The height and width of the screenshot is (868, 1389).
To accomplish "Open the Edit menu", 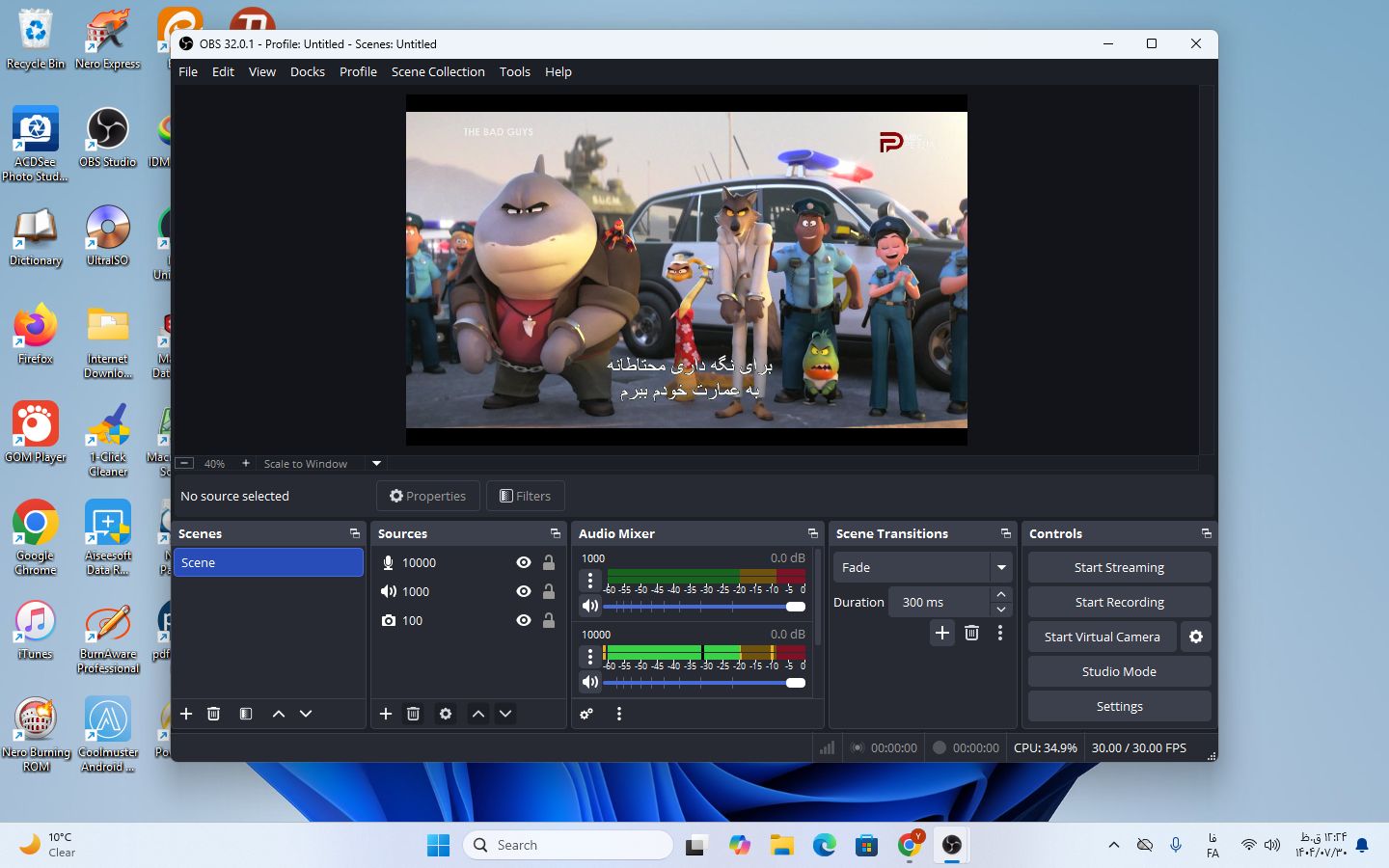I will coord(223,71).
